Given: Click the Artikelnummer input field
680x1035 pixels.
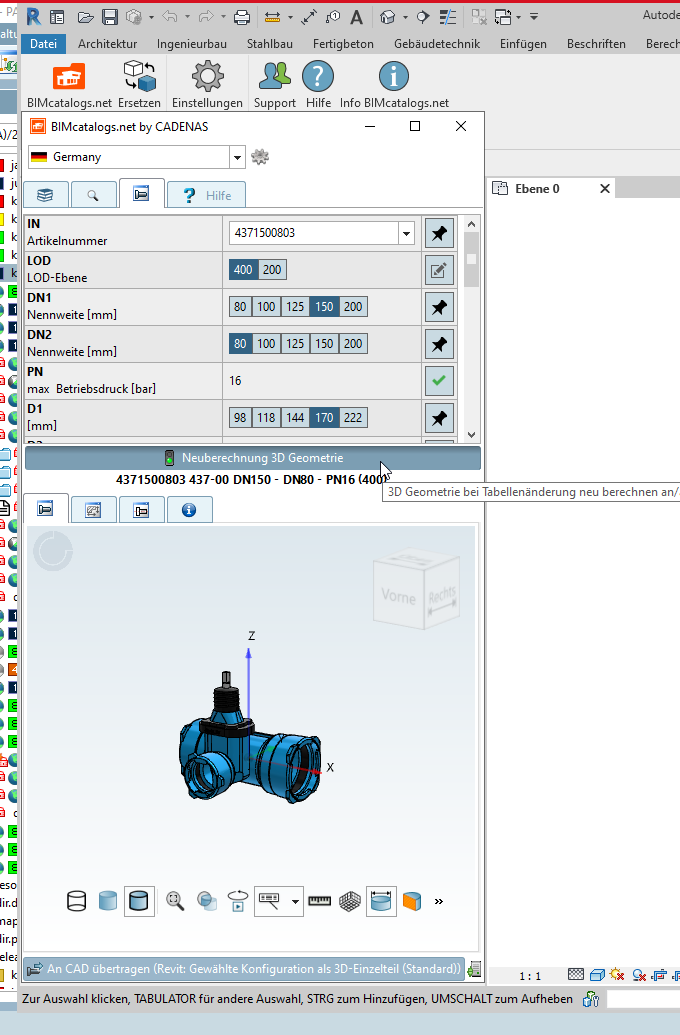Looking at the screenshot, I should click(314, 233).
